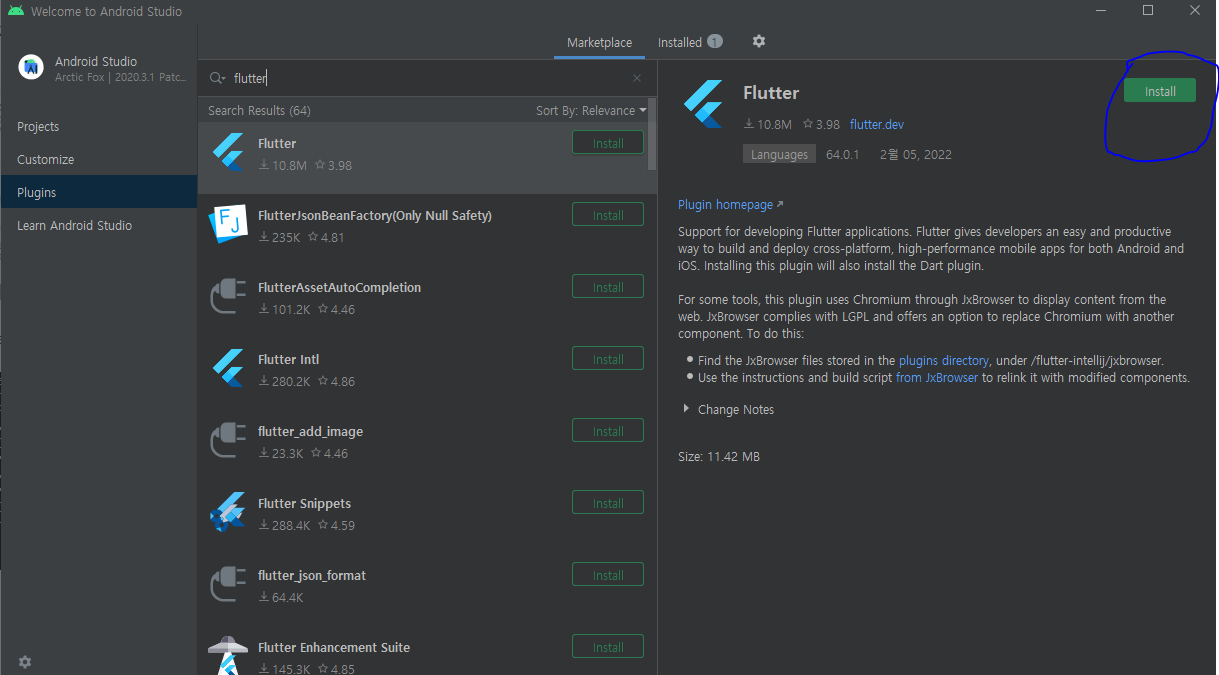Select the Plugins section
This screenshot has height=675, width=1219.
click(x=99, y=193)
